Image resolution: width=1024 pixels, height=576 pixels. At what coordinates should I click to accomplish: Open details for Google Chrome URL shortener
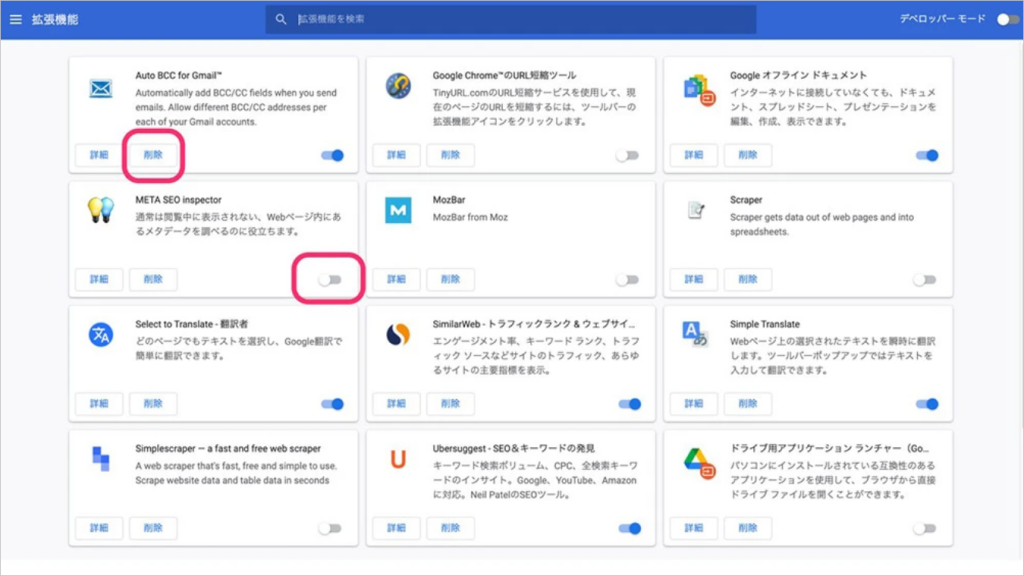tap(396, 155)
